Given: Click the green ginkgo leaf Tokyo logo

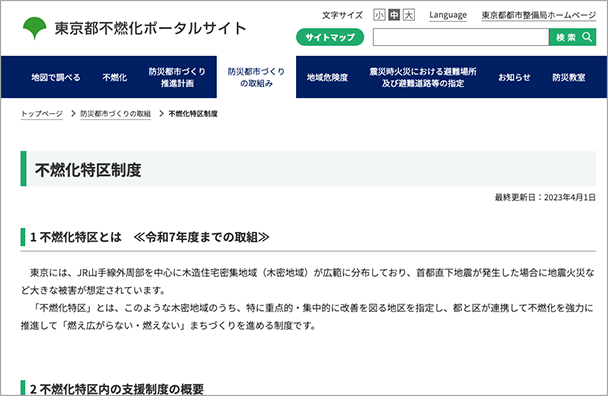Looking at the screenshot, I should [35, 28].
